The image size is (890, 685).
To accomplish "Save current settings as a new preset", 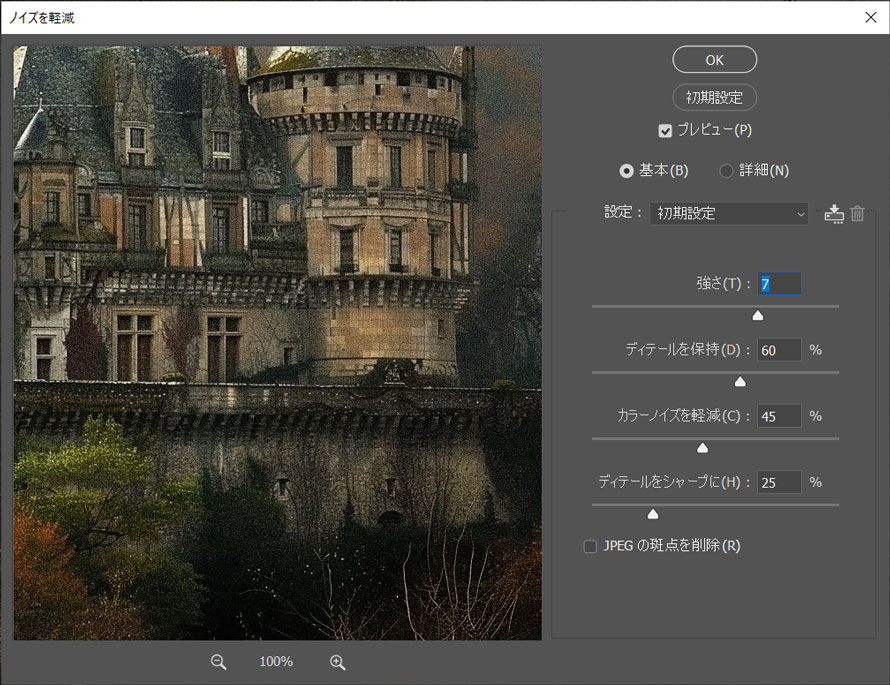I will (834, 213).
